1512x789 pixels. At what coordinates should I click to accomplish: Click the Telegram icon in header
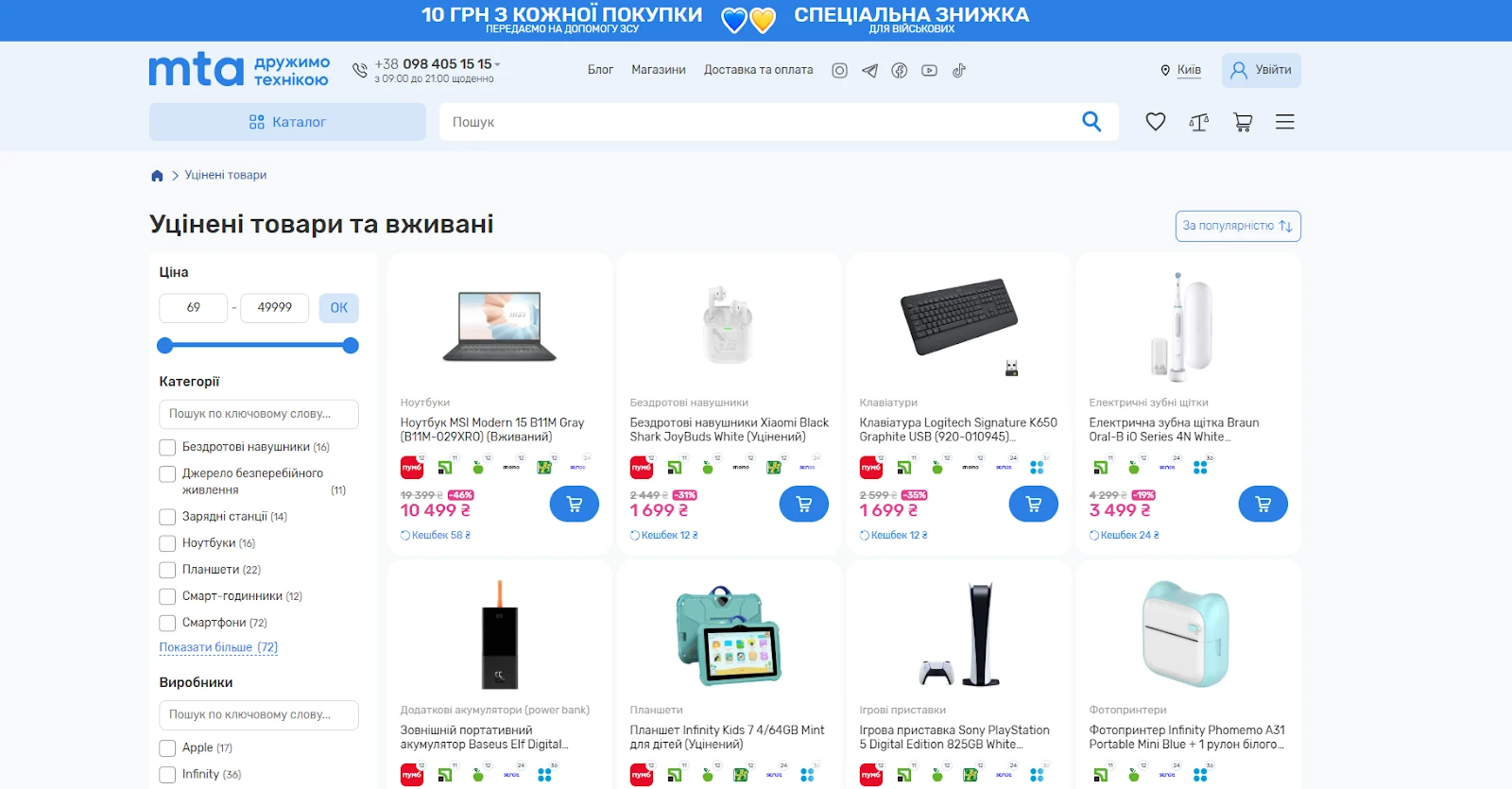[x=869, y=70]
